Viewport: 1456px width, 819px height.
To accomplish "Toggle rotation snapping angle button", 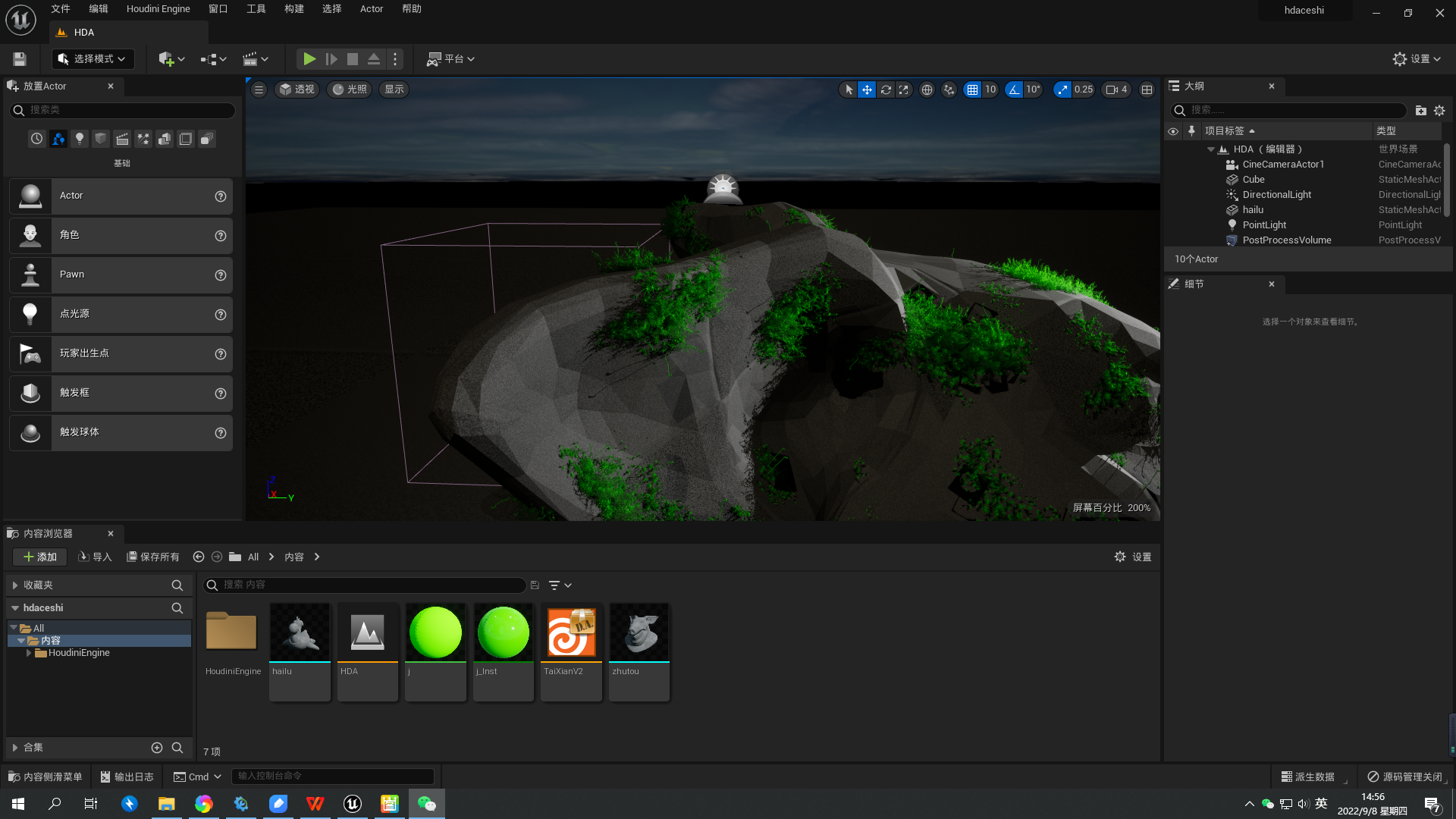I will (1014, 89).
